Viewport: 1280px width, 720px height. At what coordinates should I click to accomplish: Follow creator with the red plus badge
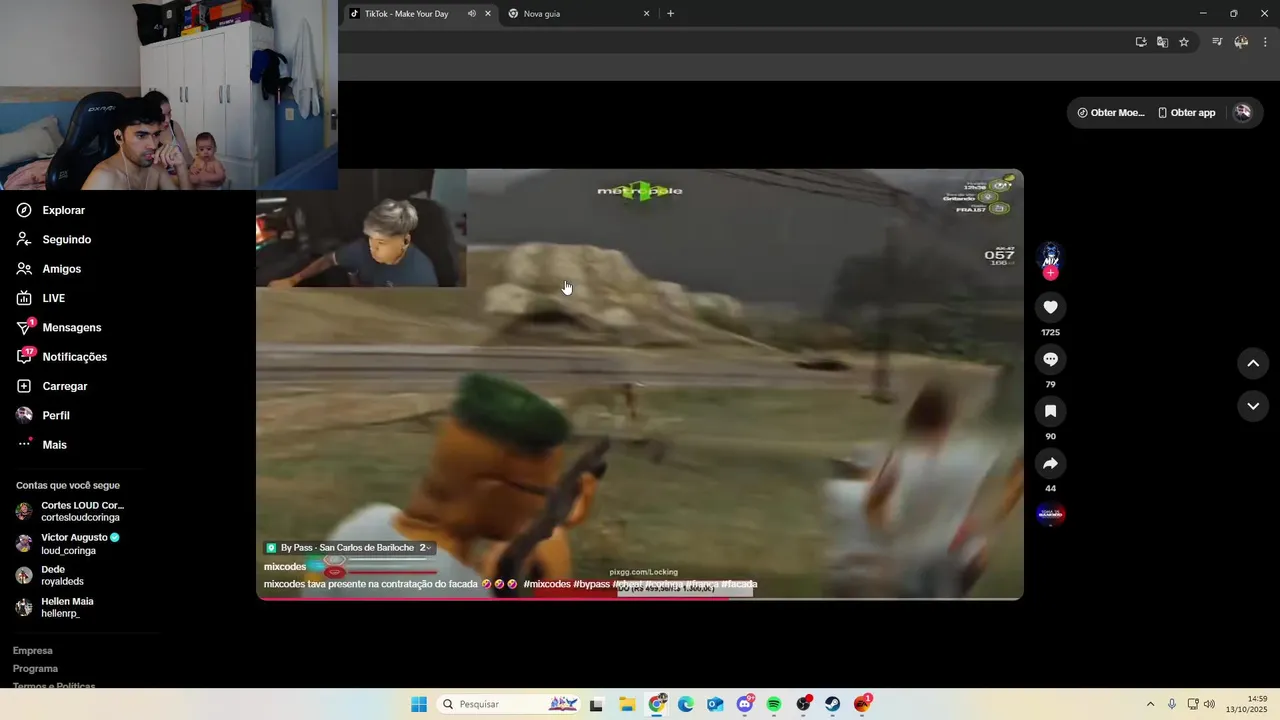tap(1050, 273)
